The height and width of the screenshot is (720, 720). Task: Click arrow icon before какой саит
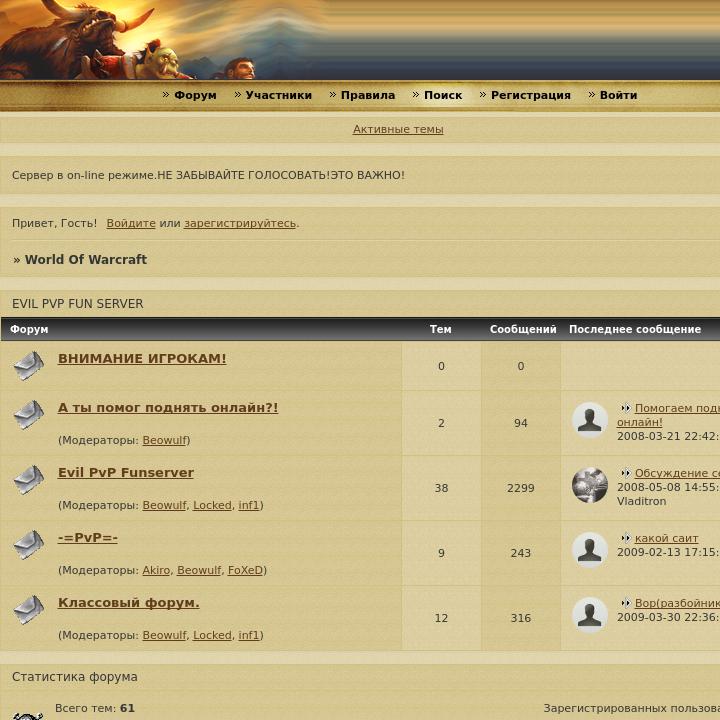pyautogui.click(x=625, y=538)
